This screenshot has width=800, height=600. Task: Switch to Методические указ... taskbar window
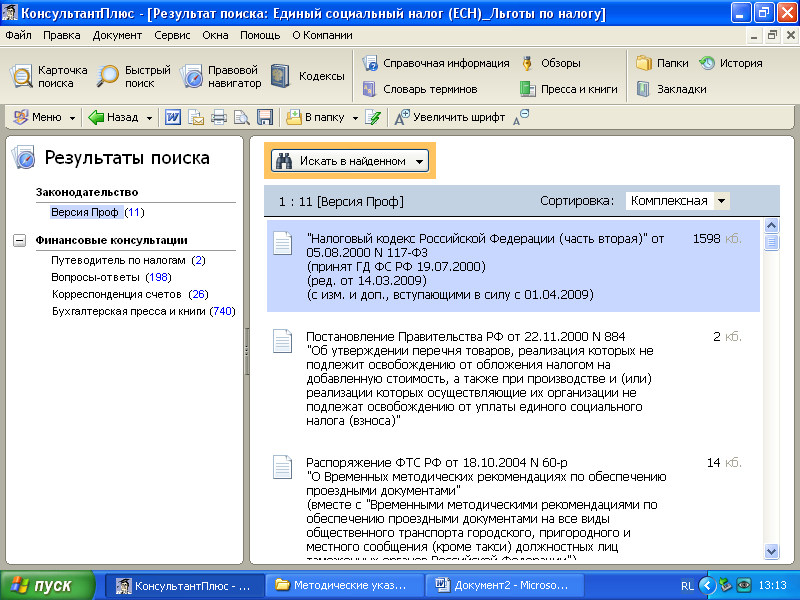(345, 586)
